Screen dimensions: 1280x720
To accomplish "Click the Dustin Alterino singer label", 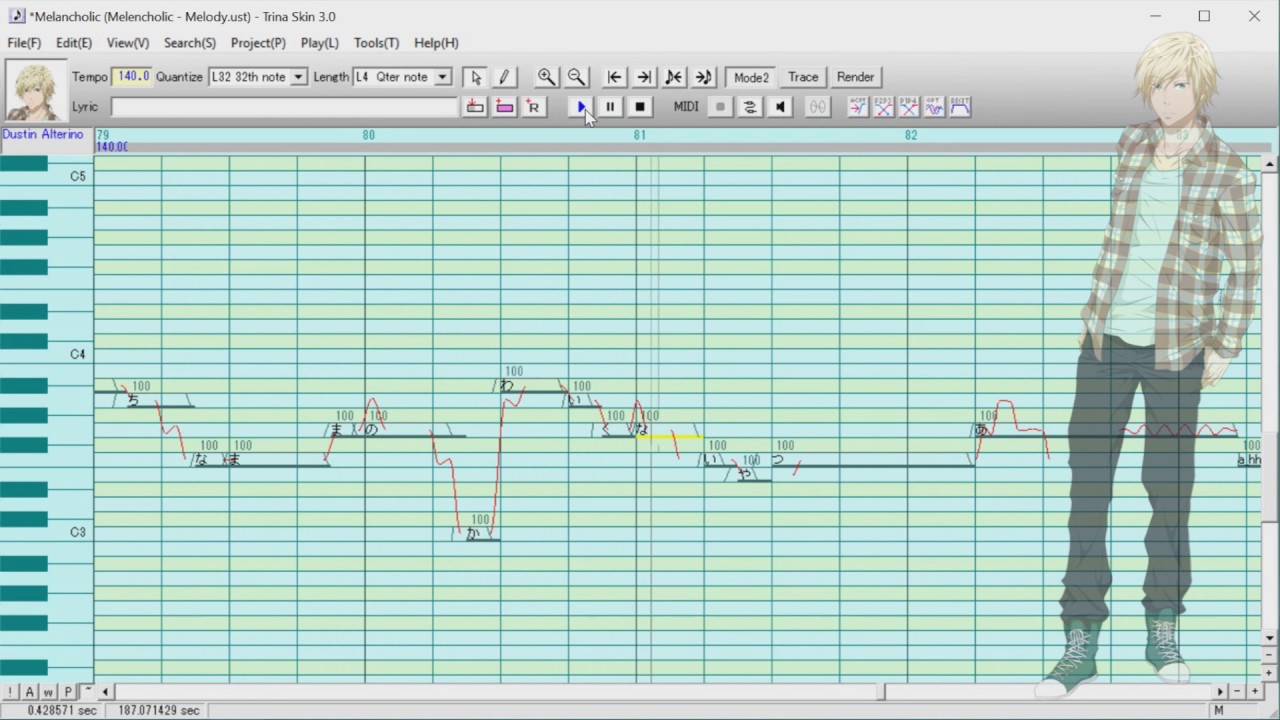I will coord(42,134).
